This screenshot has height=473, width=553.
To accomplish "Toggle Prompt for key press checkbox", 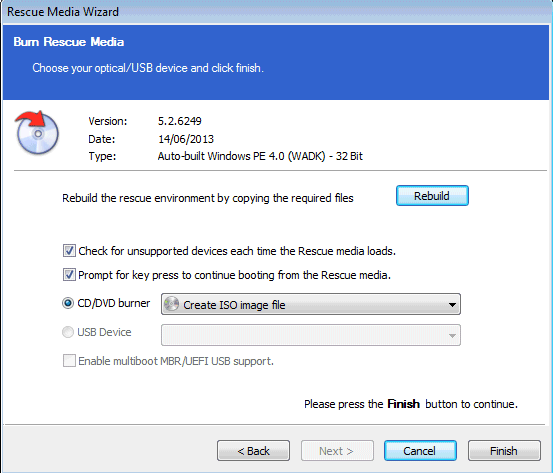I will click(x=69, y=274).
